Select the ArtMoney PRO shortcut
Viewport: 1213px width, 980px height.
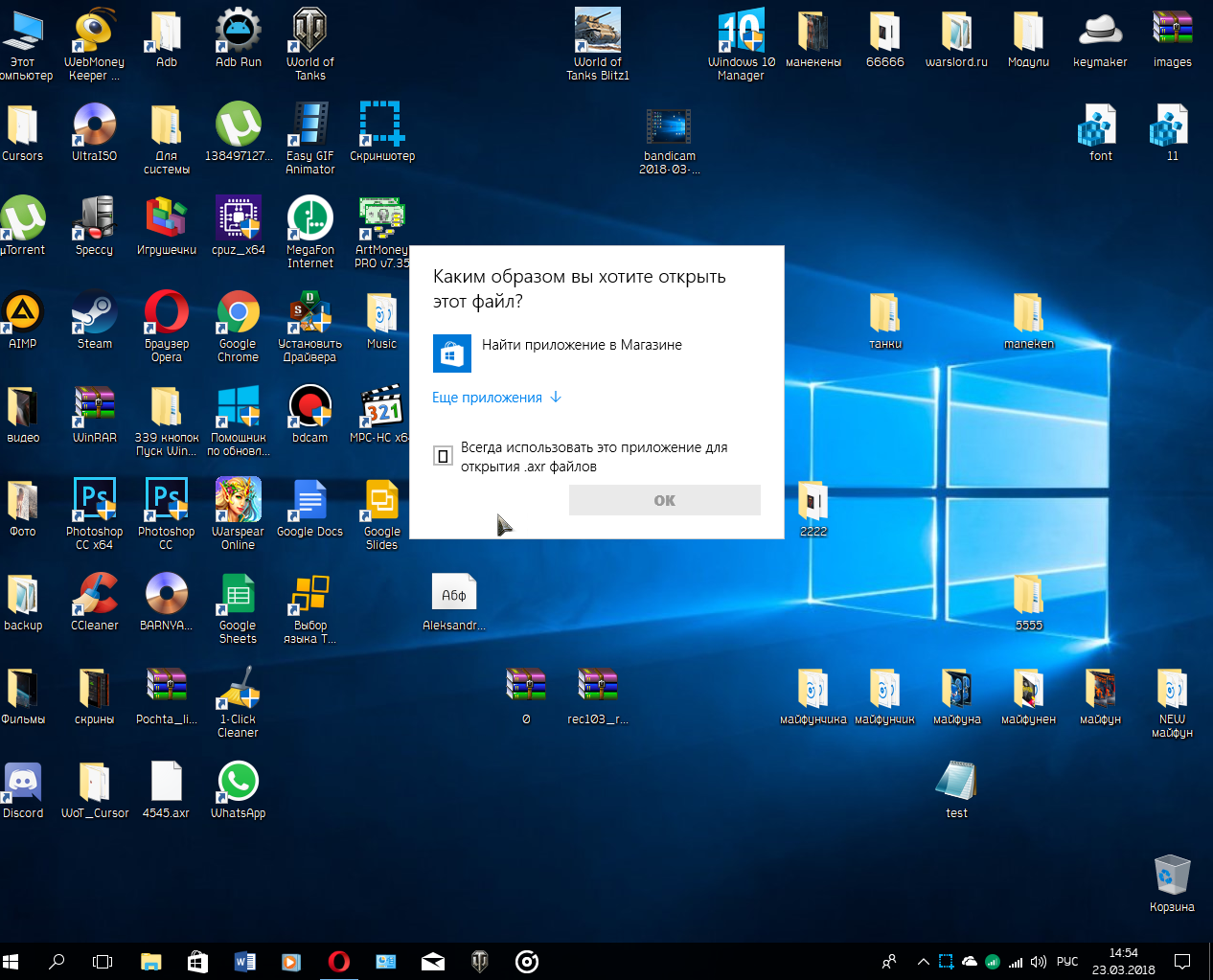pyautogui.click(x=381, y=232)
